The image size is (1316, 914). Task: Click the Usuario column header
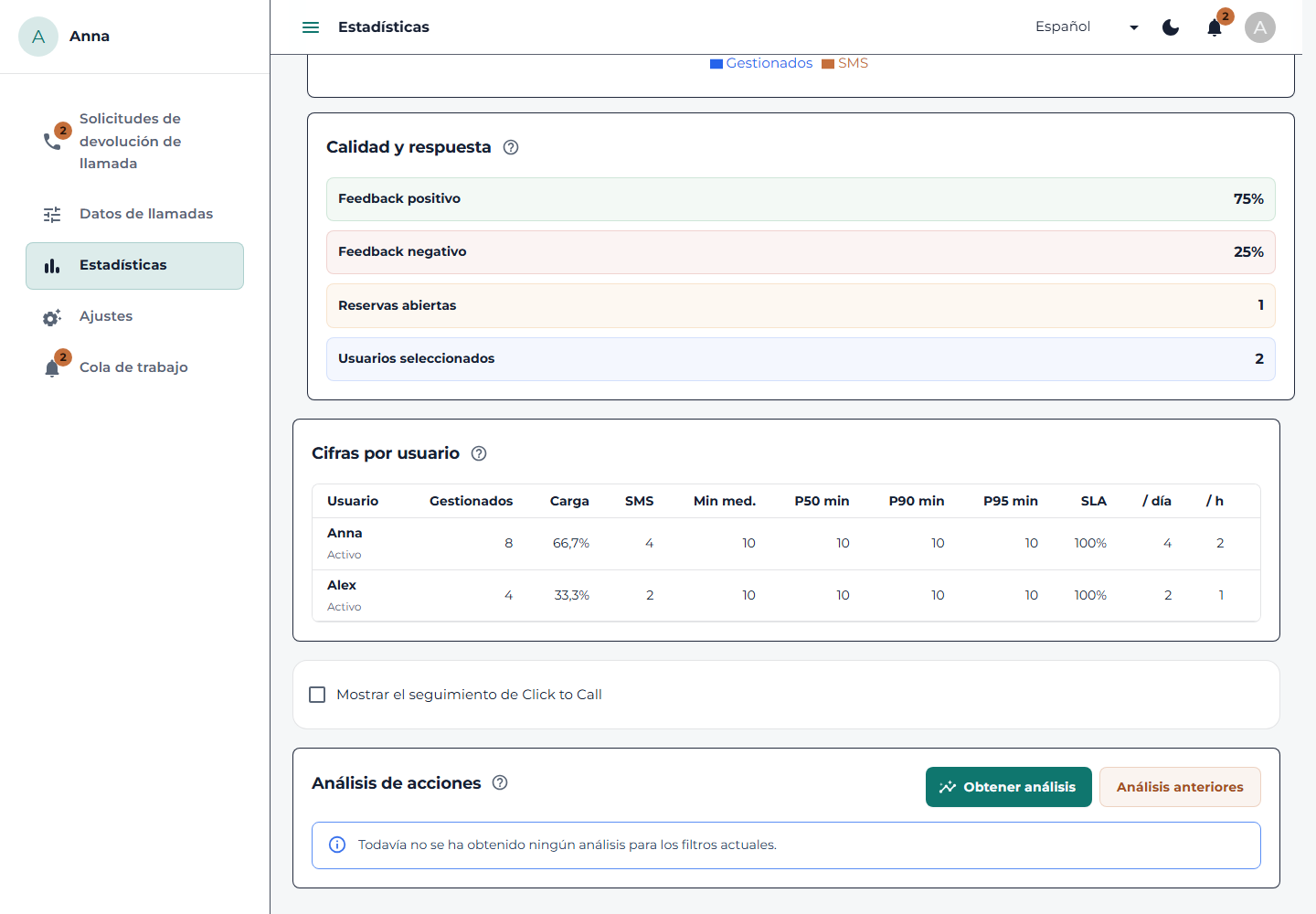coord(353,501)
